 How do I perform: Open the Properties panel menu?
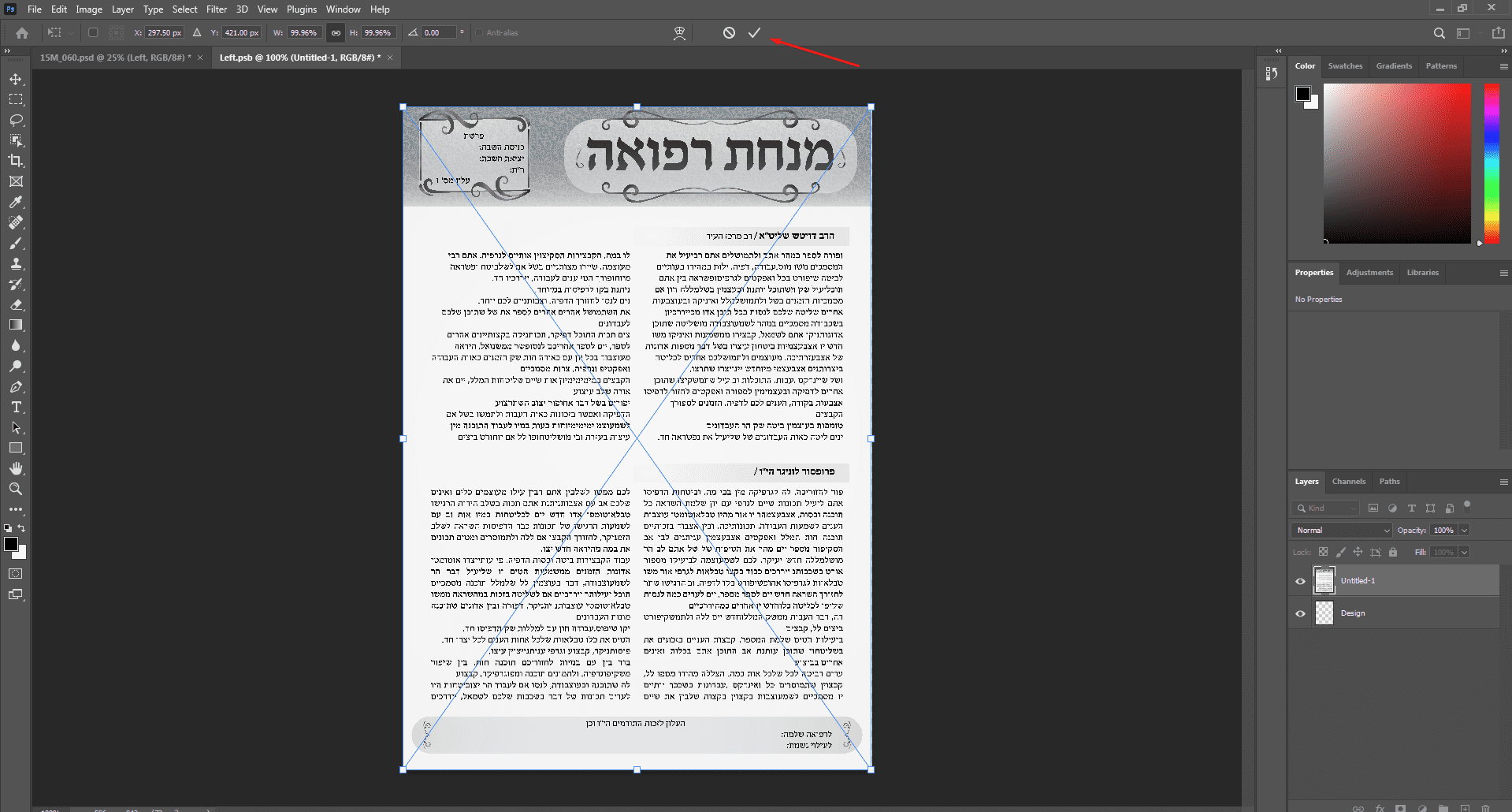(1503, 273)
